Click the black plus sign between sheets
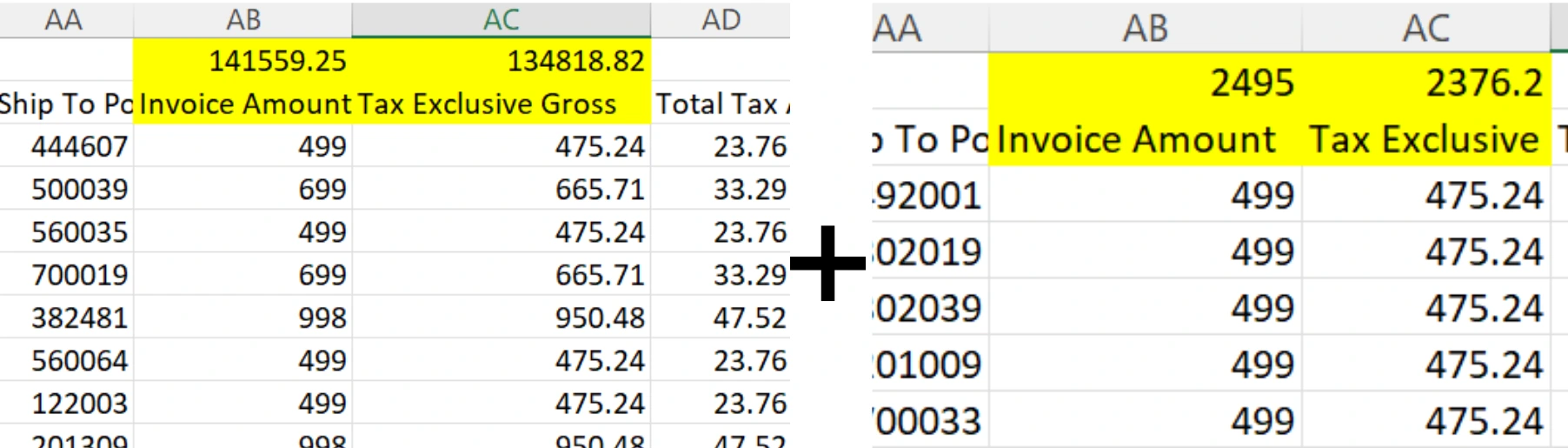 pyautogui.click(x=827, y=263)
